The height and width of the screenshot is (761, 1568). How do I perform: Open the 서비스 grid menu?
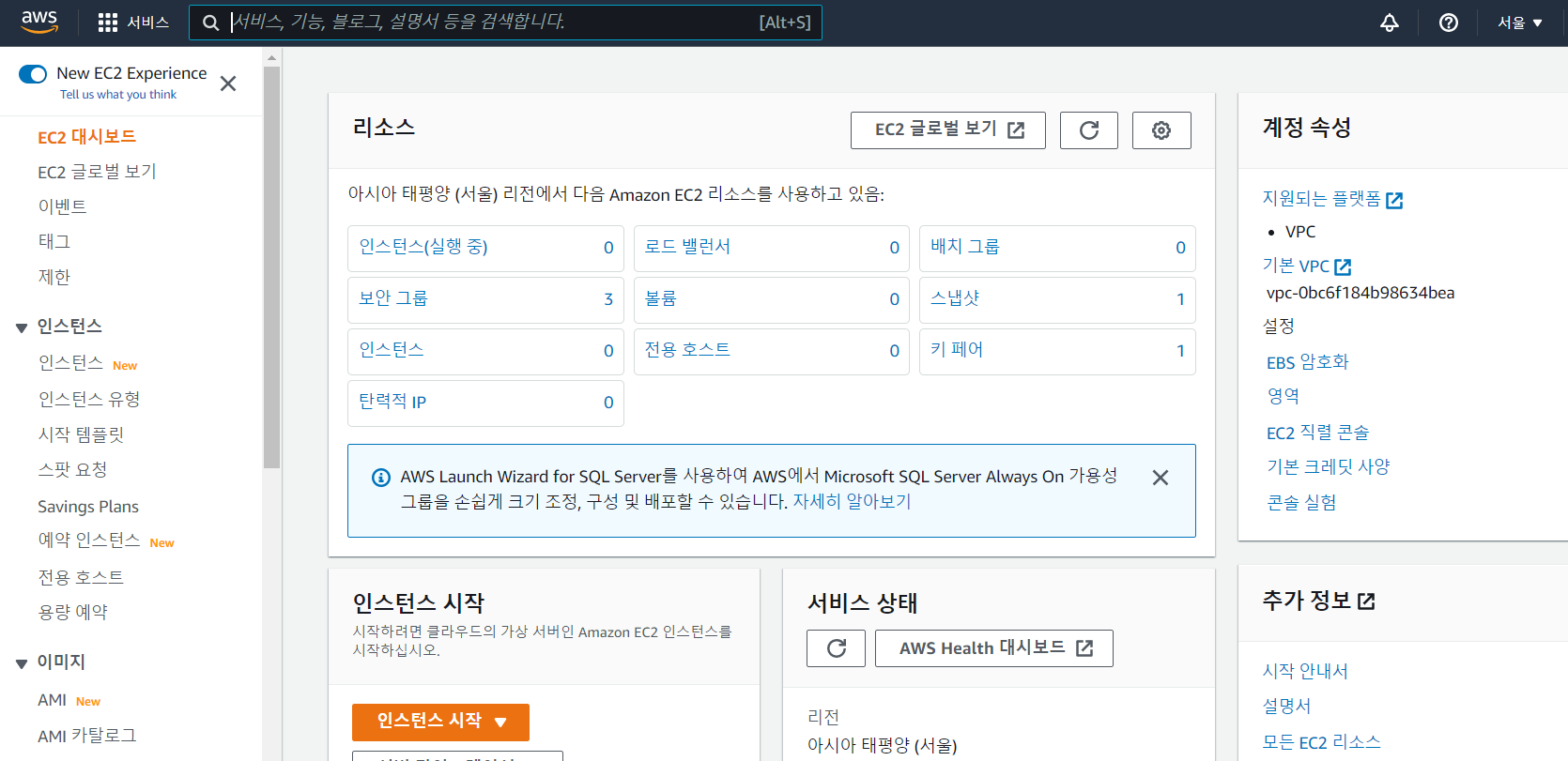point(133,23)
